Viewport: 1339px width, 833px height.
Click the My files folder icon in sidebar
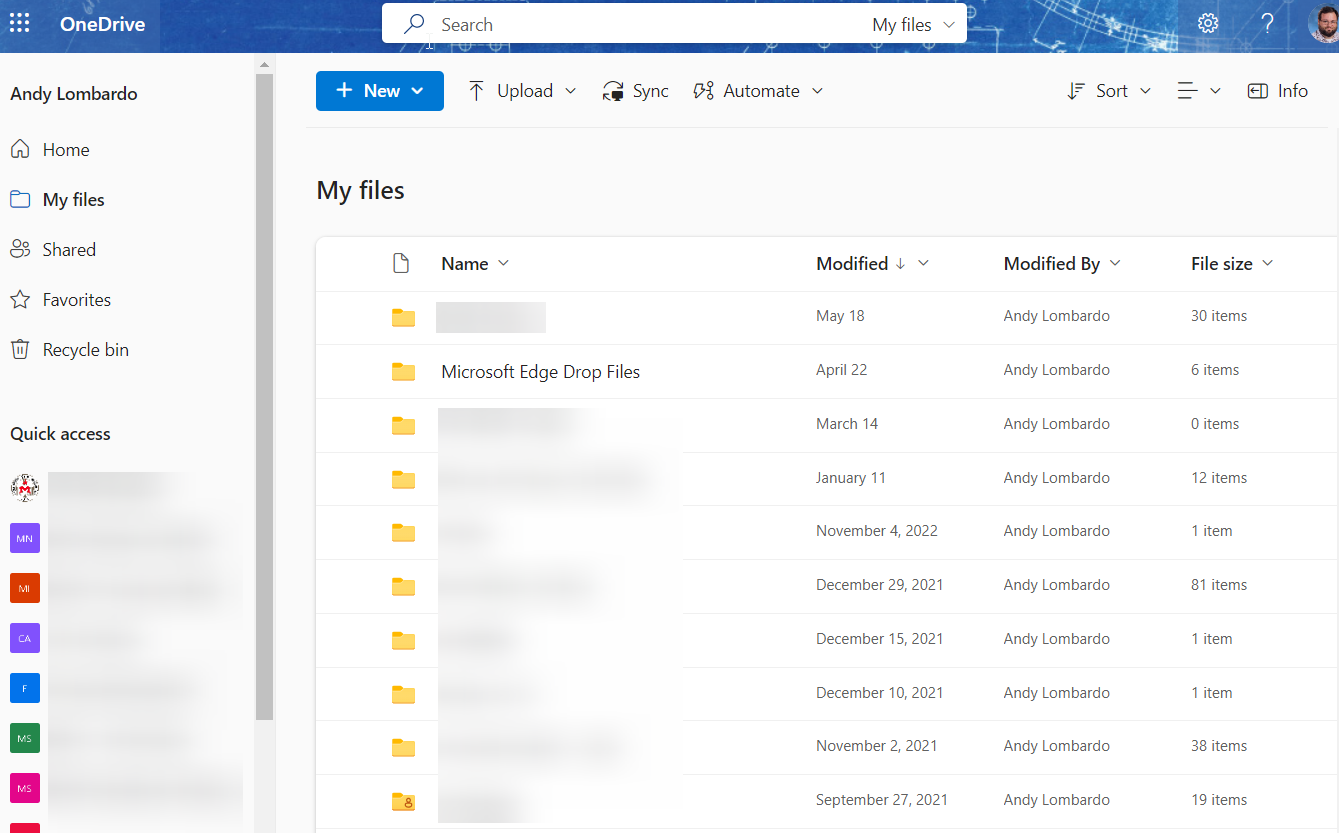pos(20,200)
